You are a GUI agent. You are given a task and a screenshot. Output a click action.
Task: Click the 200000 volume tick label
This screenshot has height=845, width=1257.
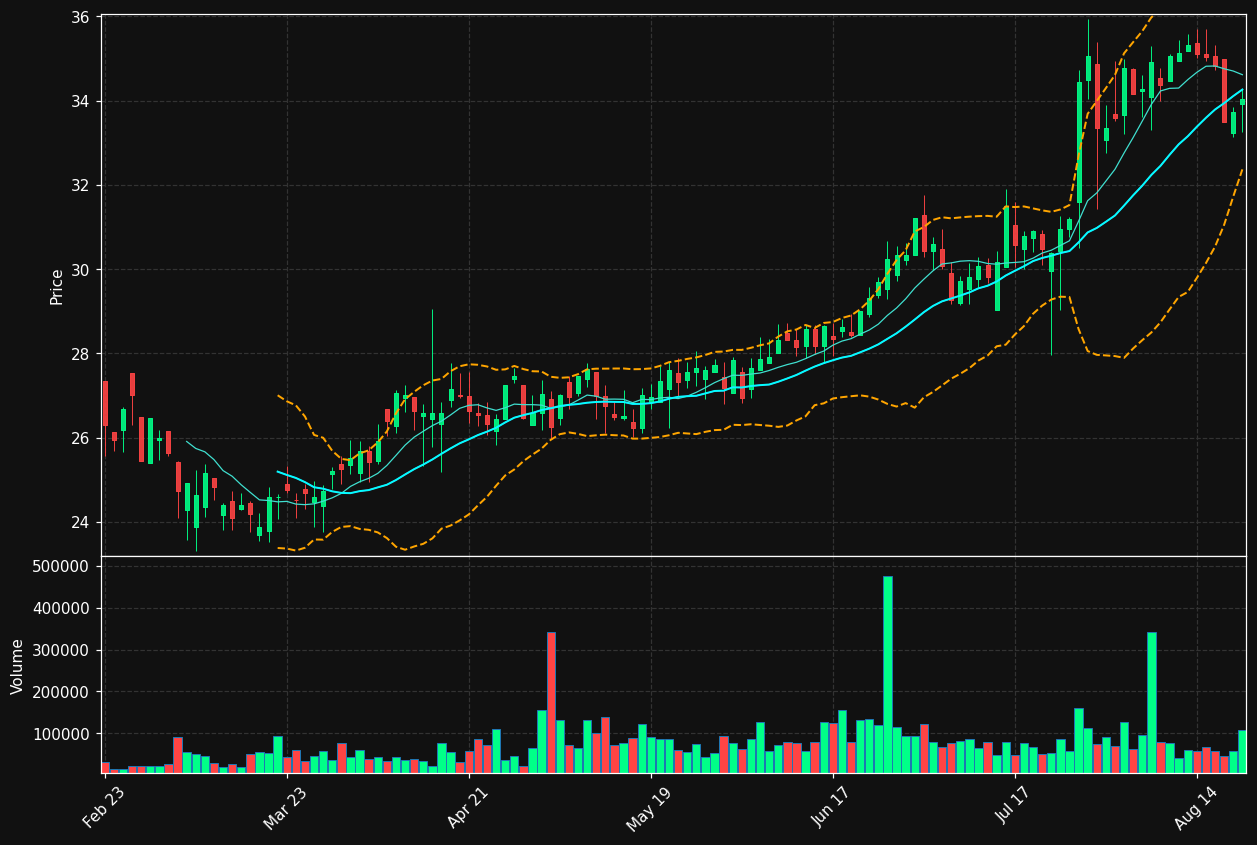coord(62,692)
